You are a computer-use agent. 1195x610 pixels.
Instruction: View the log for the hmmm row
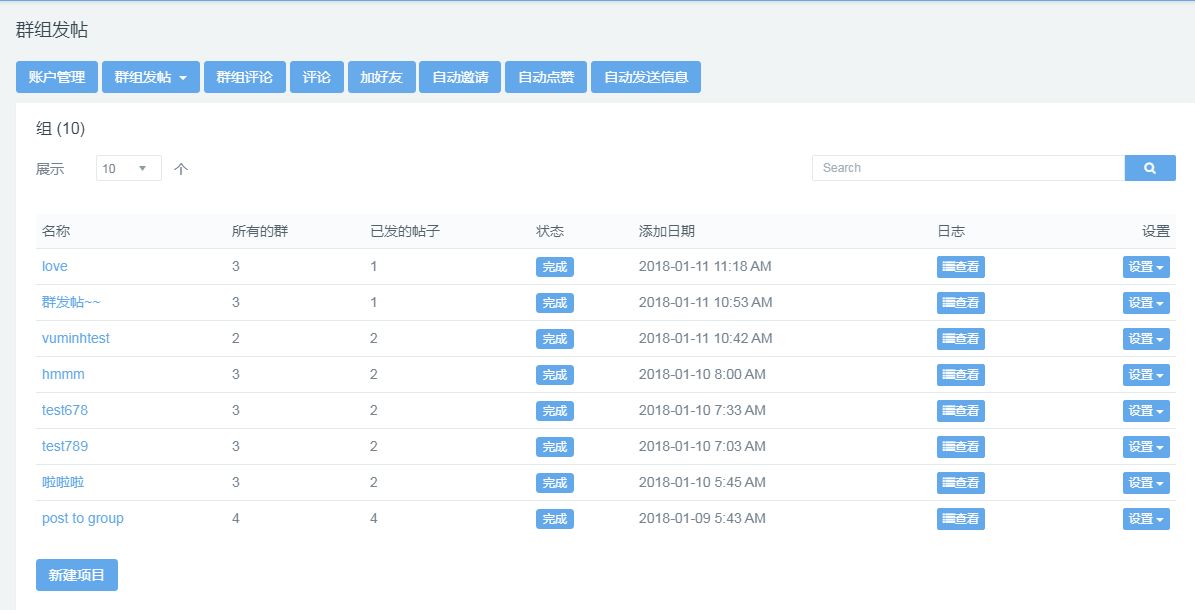tap(960, 374)
